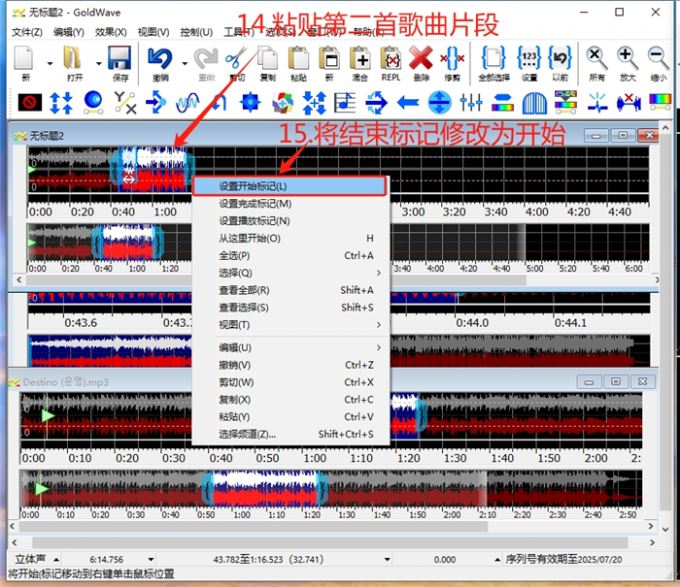Open the dropdown after 6:14.756 length

150,560
